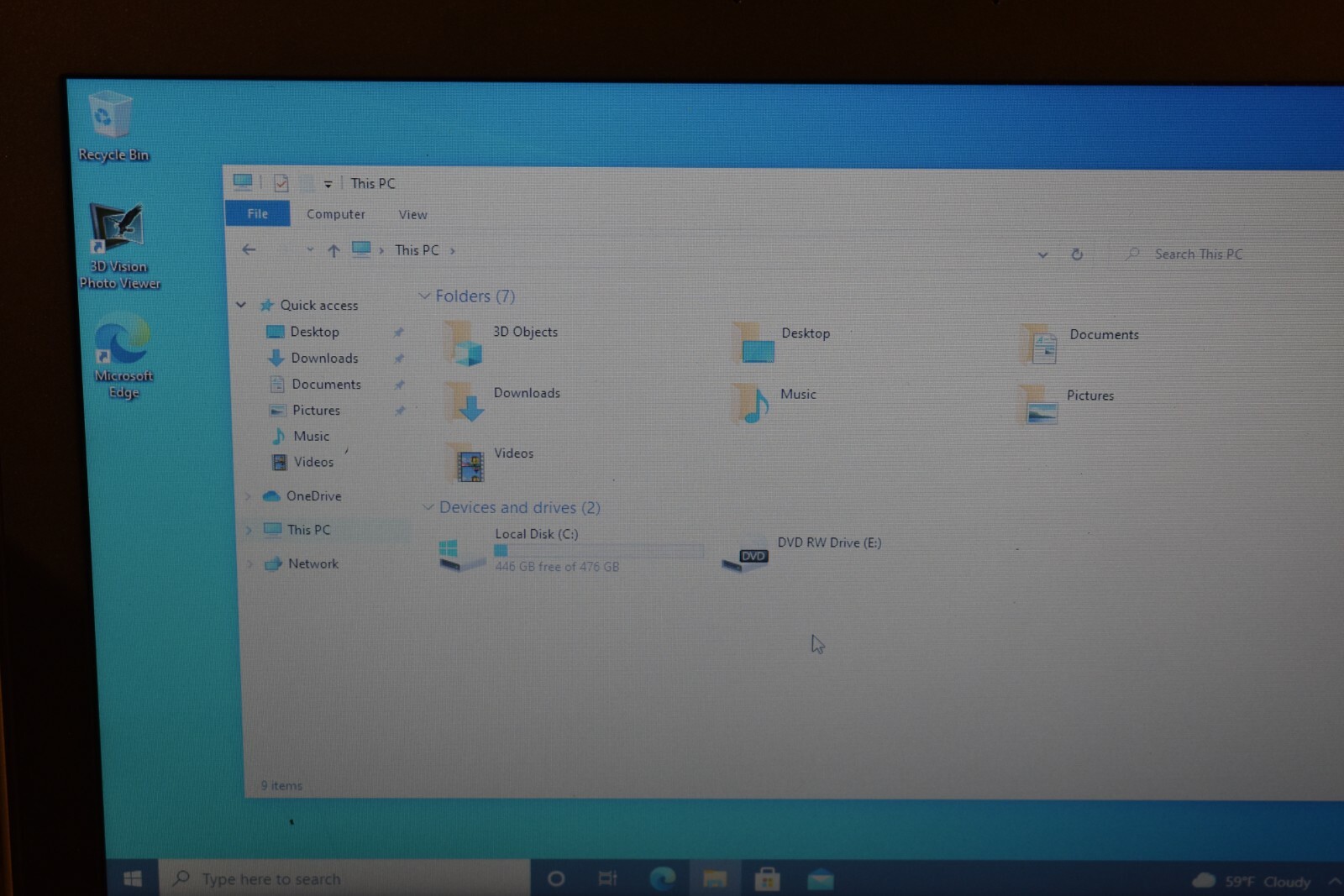Click File Explorer taskbar icon

point(715,879)
